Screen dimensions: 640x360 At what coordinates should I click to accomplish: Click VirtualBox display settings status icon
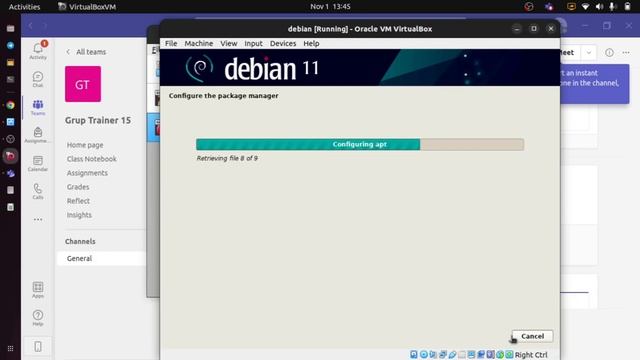point(471,354)
